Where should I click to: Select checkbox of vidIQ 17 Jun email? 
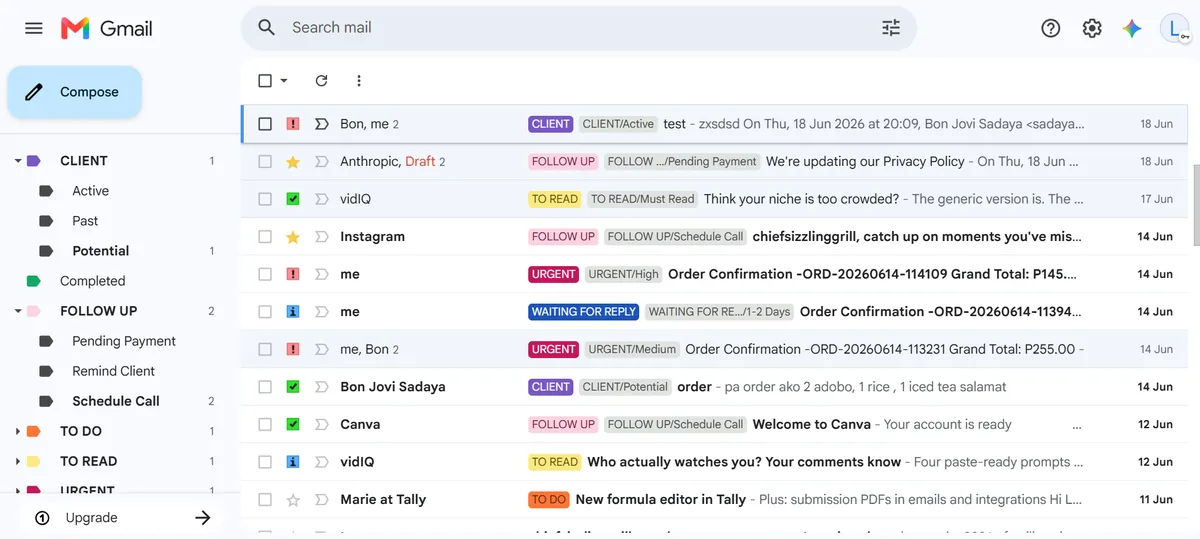265,199
